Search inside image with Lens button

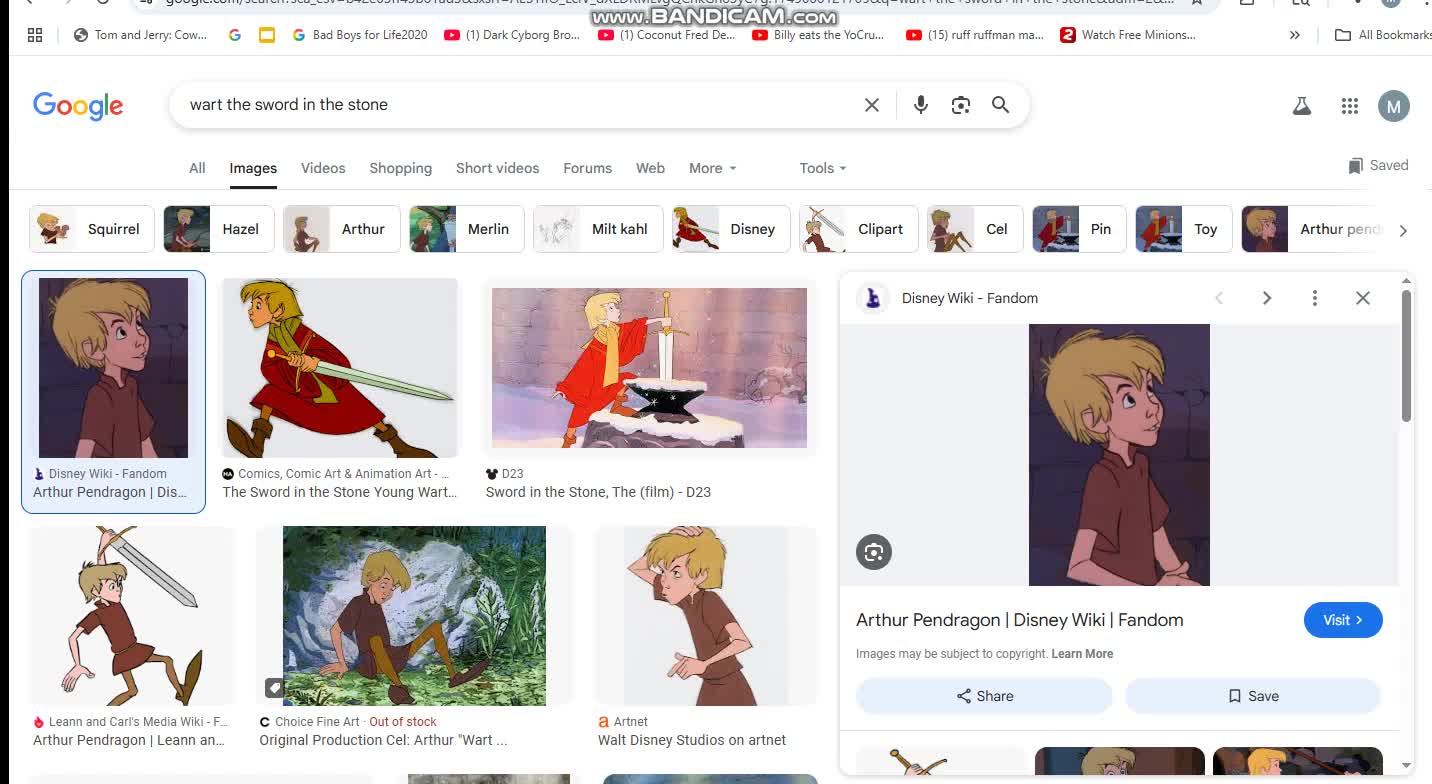point(874,552)
